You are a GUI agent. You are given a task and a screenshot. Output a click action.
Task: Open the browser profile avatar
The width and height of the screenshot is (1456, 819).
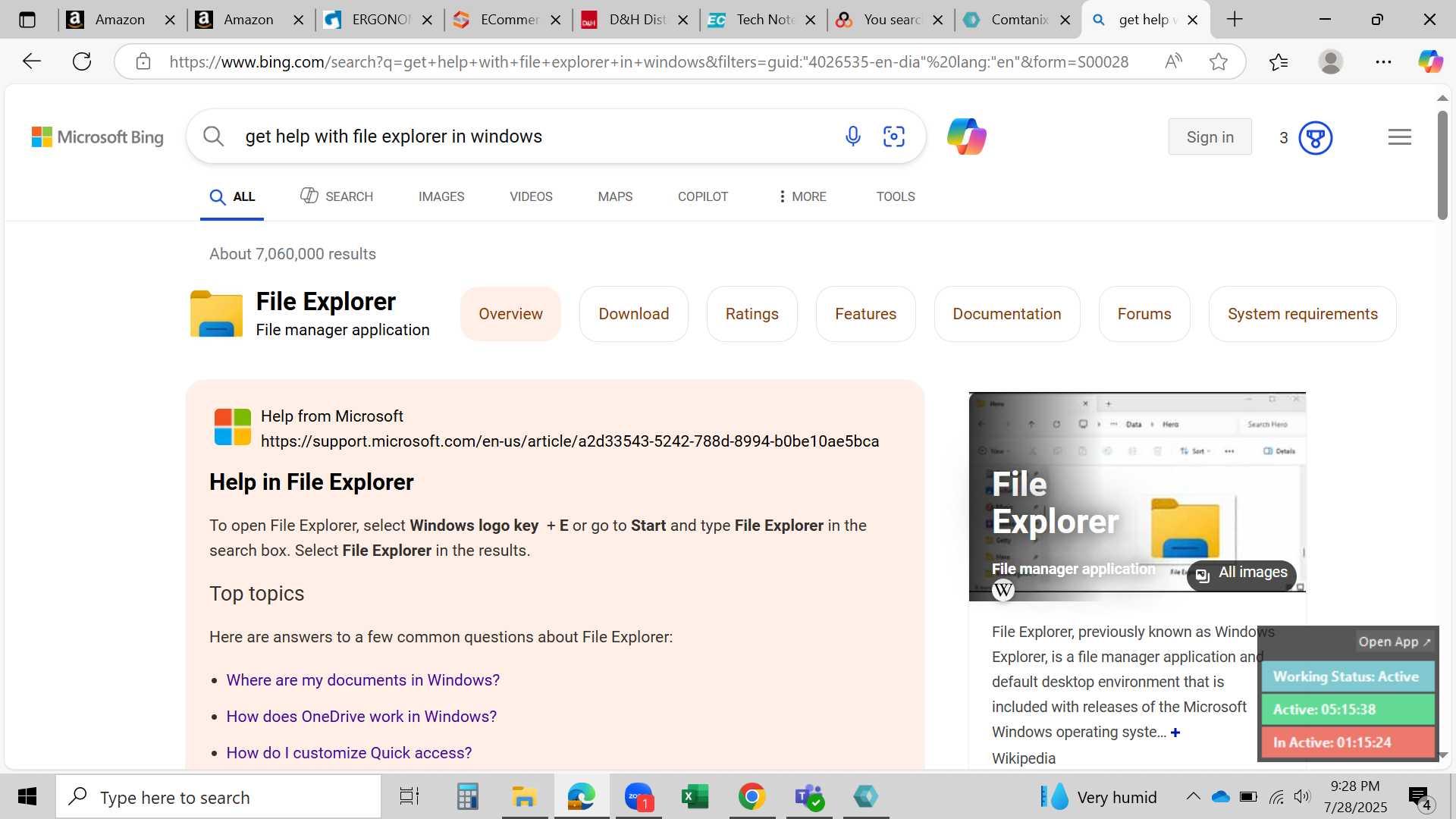point(1331,61)
